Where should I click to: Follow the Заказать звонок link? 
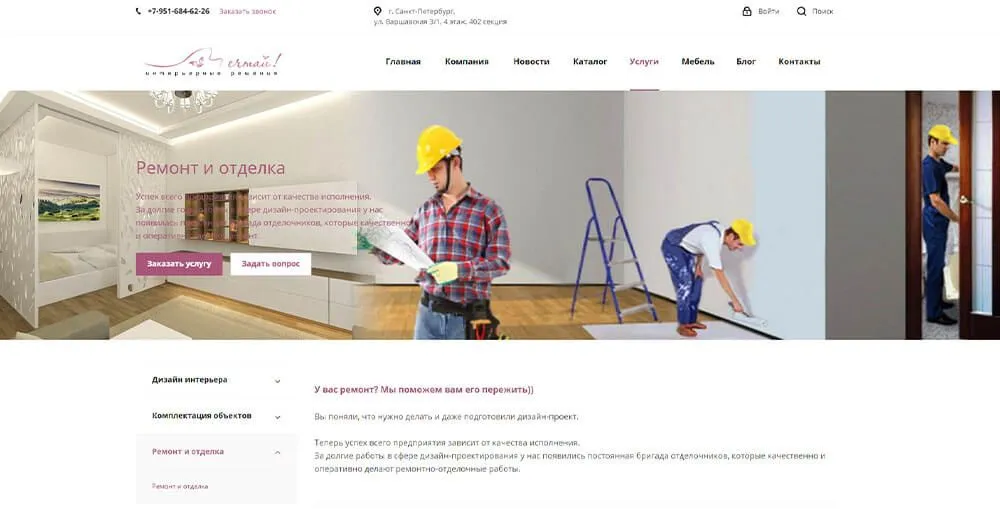(x=247, y=11)
